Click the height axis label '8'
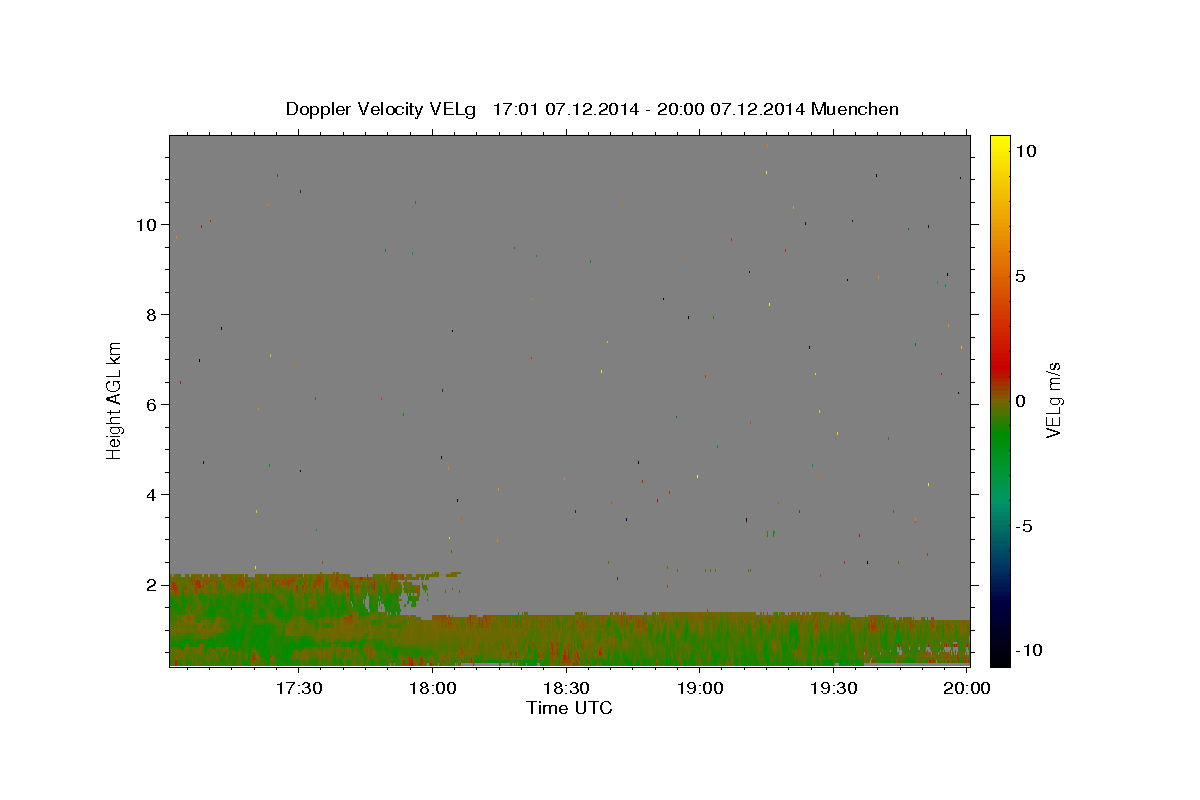The image size is (1200, 800). tap(153, 315)
